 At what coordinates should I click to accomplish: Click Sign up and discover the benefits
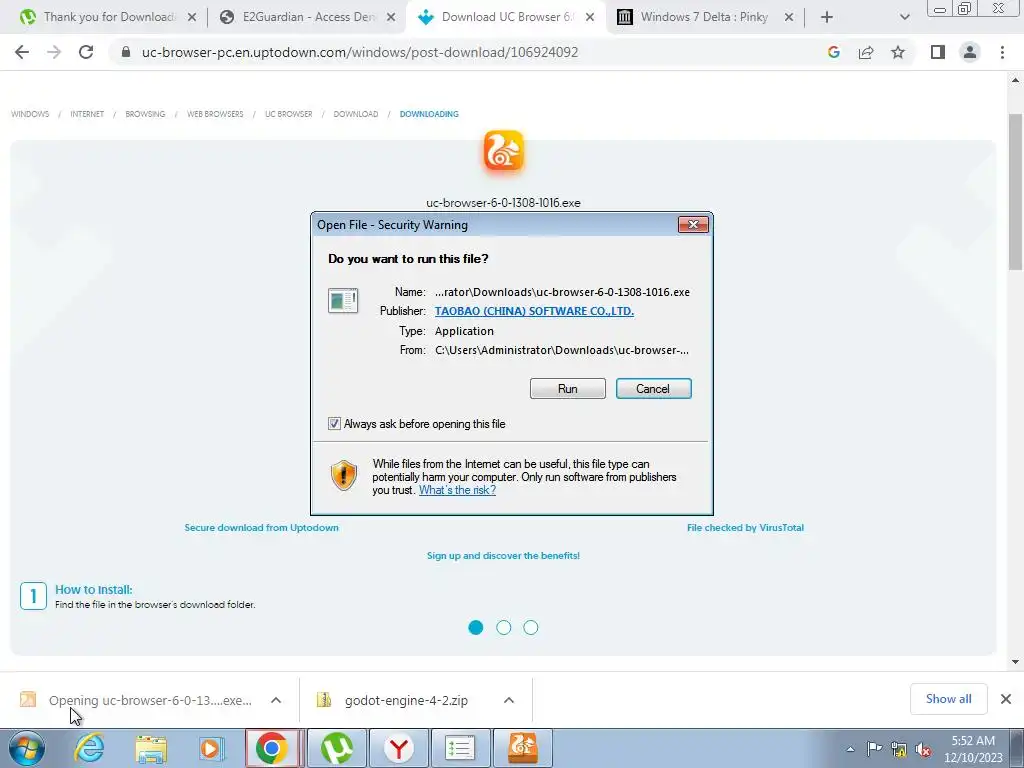coord(504,556)
